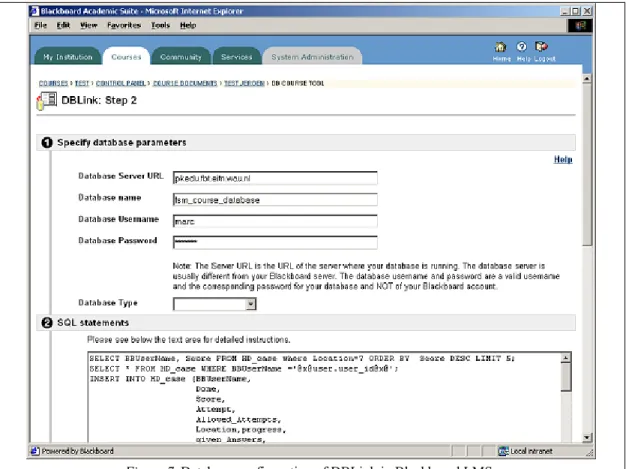The width and height of the screenshot is (626, 469).
Task: Click the SQL statements section heading
Action: (93, 323)
